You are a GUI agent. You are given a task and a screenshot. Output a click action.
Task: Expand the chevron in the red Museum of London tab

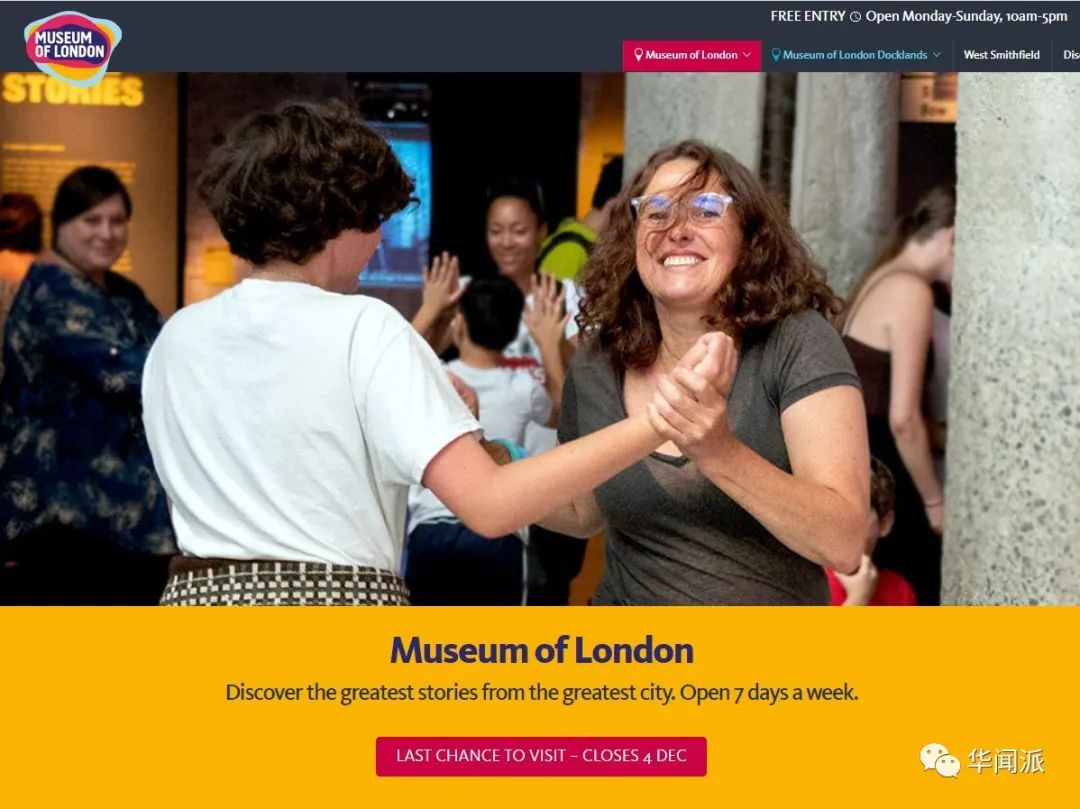pyautogui.click(x=747, y=54)
